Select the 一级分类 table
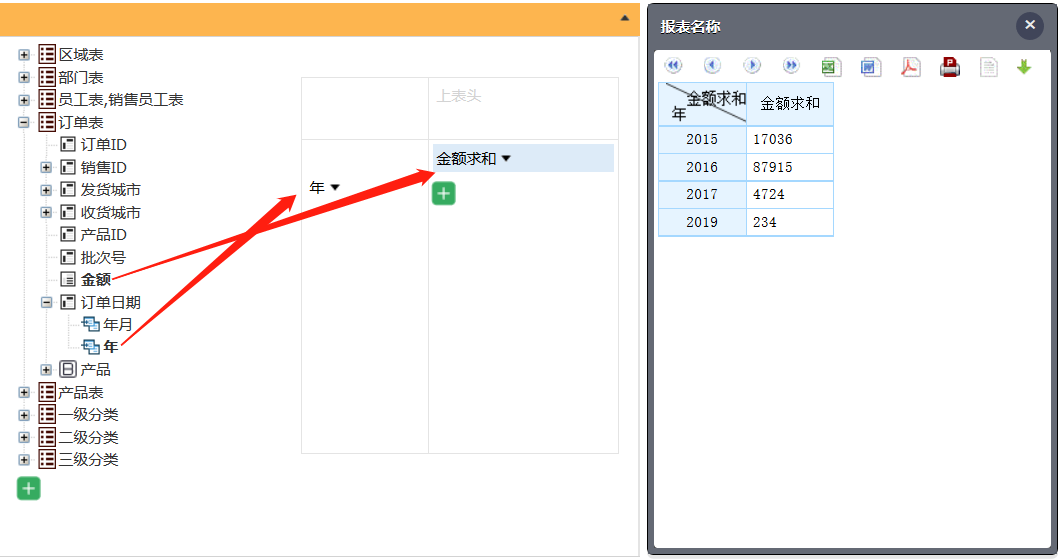This screenshot has width=1064, height=560. pyautogui.click(x=88, y=415)
